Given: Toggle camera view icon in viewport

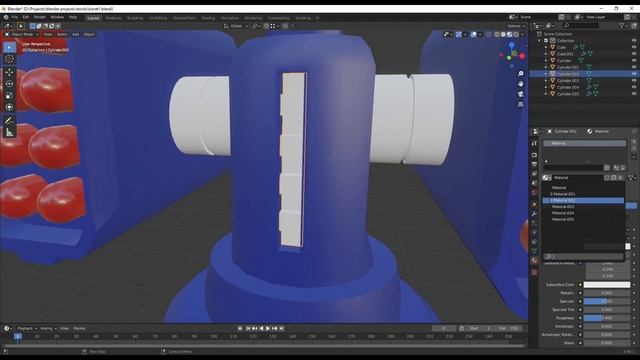Looking at the screenshot, I should [x=520, y=94].
